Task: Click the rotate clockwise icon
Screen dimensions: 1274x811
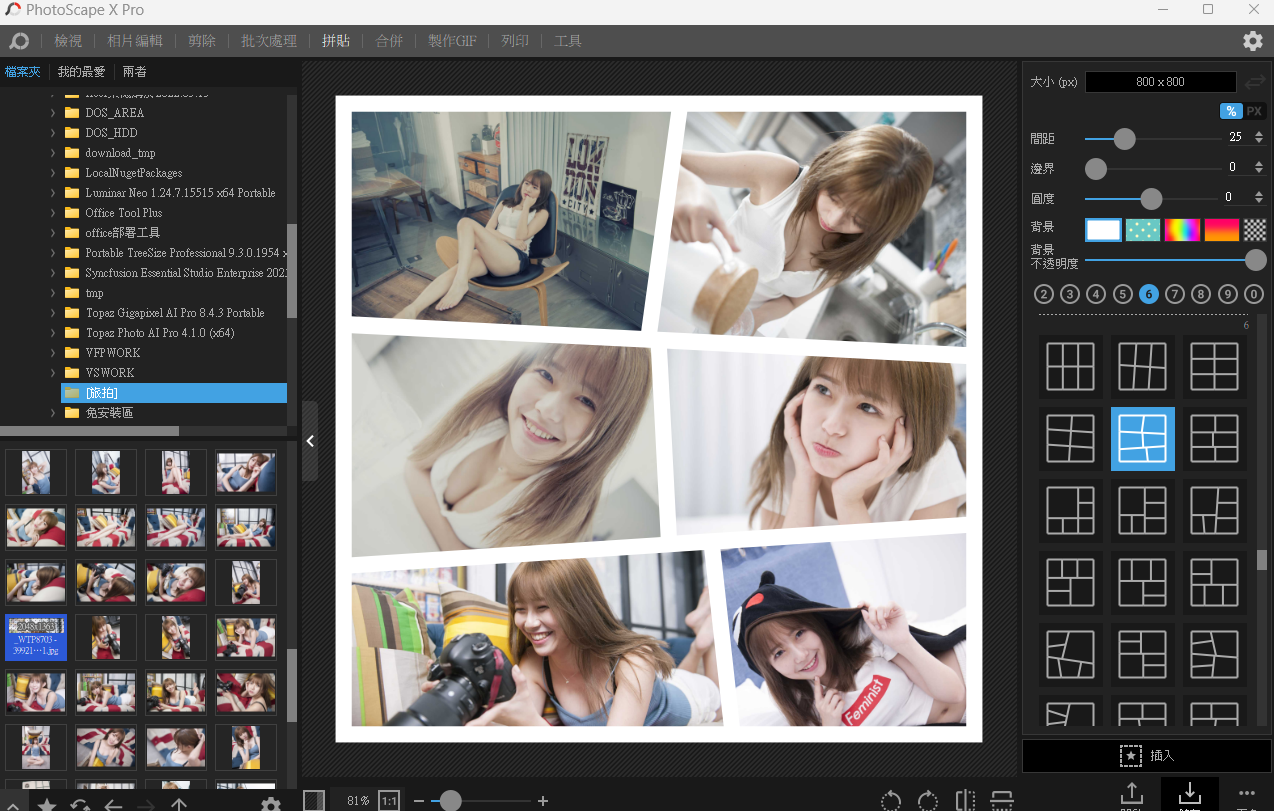Action: click(x=928, y=800)
